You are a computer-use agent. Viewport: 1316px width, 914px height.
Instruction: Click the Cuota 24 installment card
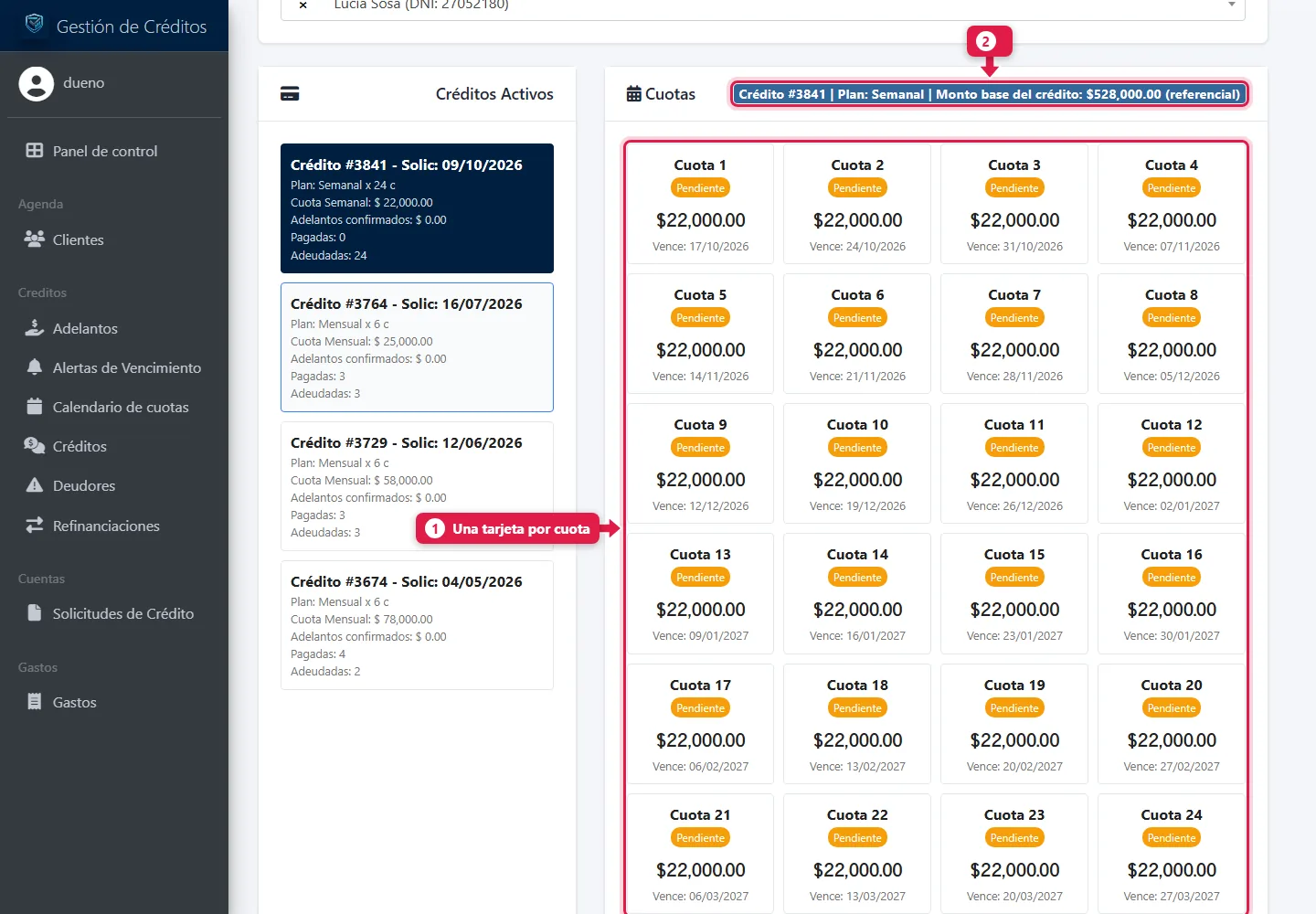(x=1172, y=855)
